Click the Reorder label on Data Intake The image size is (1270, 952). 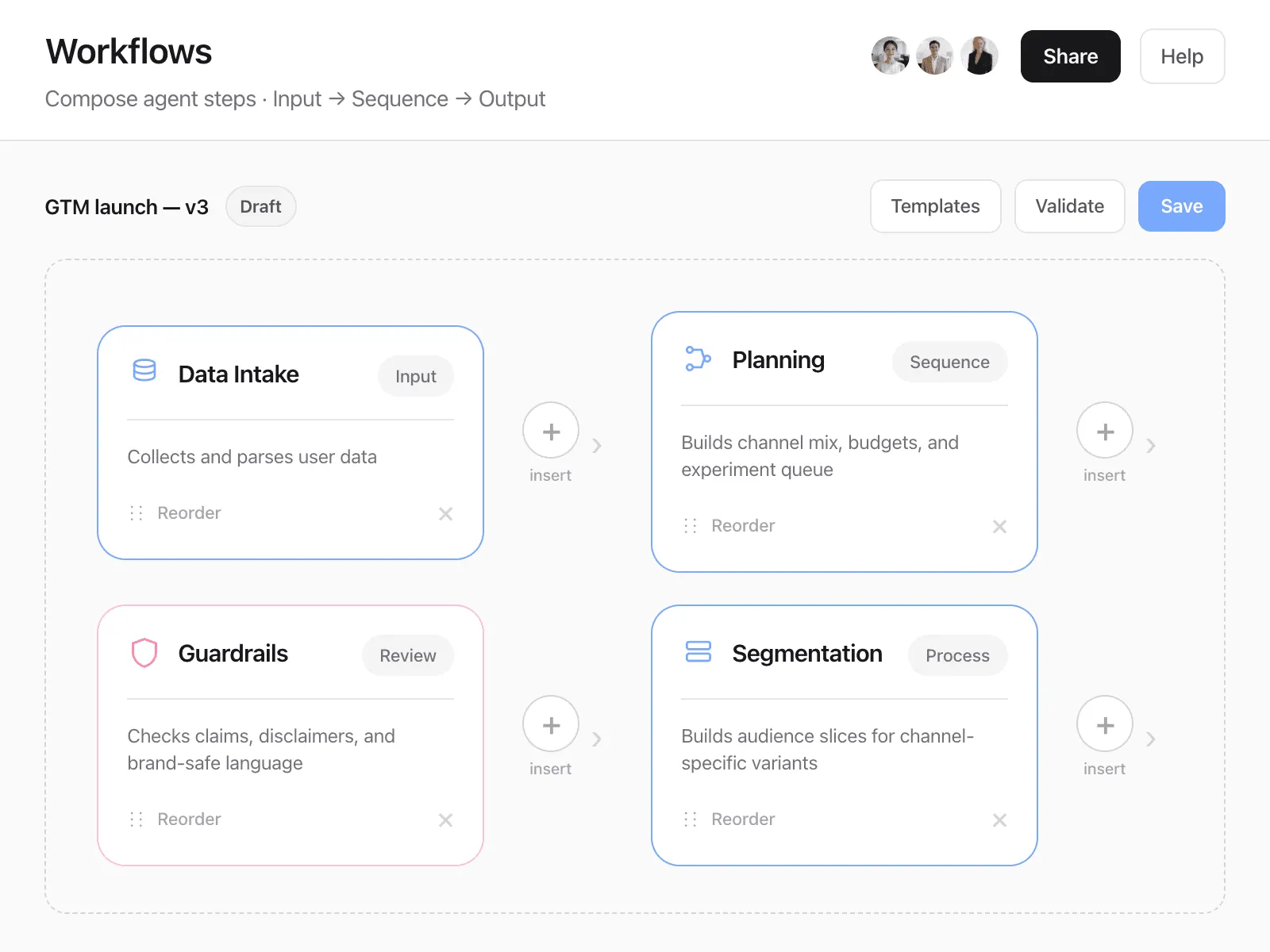(x=189, y=513)
